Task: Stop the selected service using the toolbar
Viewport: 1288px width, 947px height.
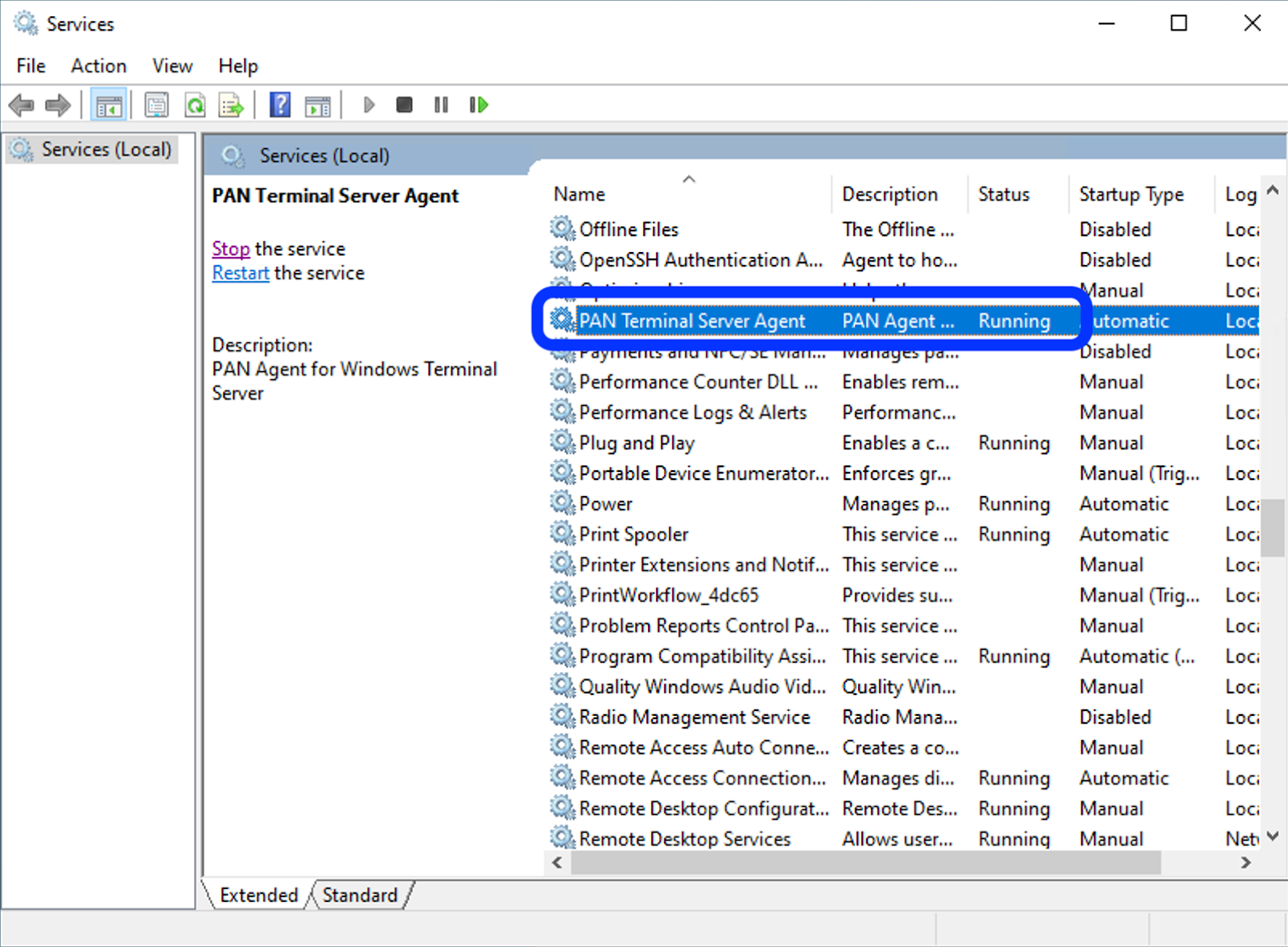Action: click(404, 105)
